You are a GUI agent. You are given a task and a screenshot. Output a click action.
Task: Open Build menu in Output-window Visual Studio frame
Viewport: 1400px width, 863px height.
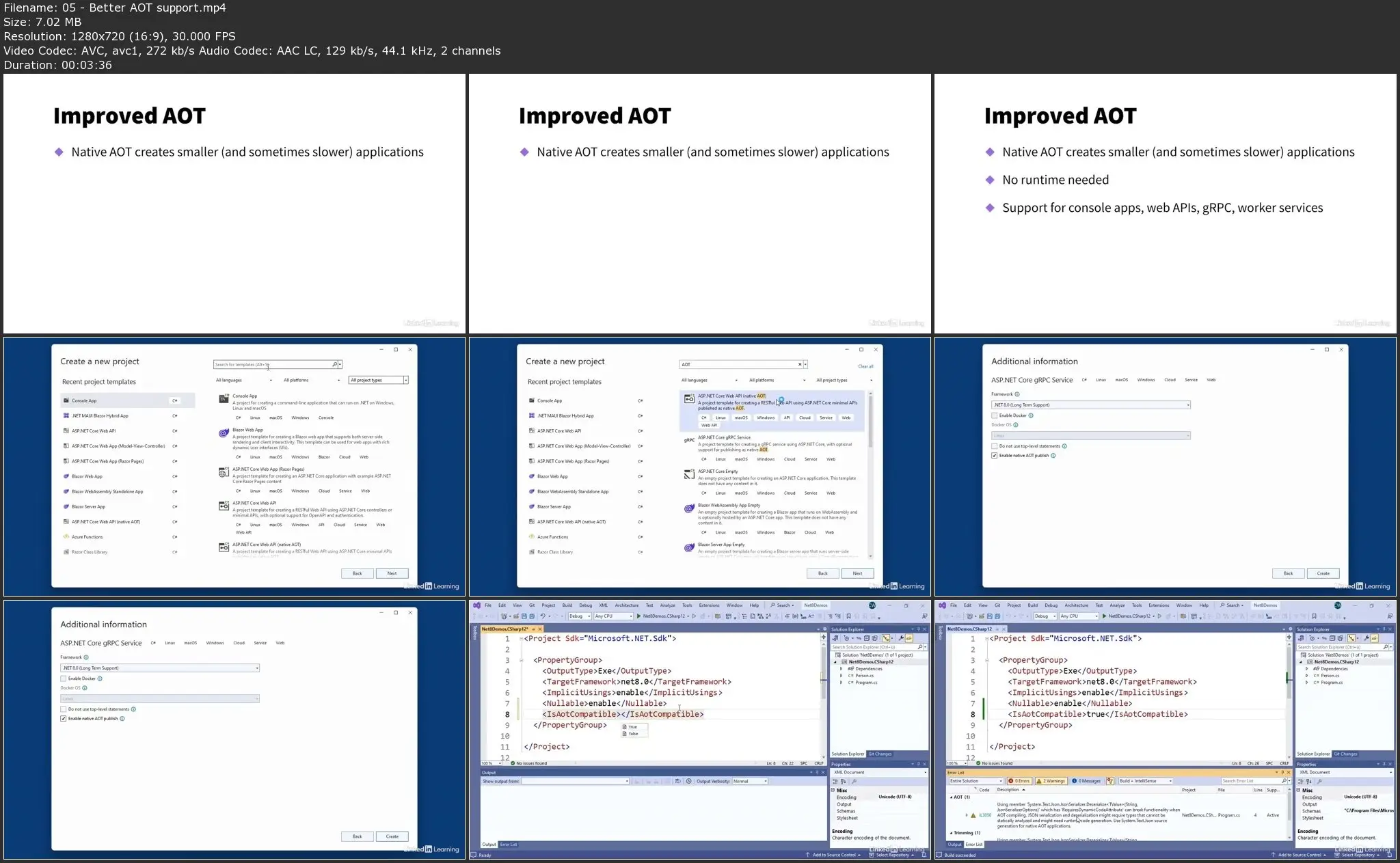pyautogui.click(x=567, y=605)
